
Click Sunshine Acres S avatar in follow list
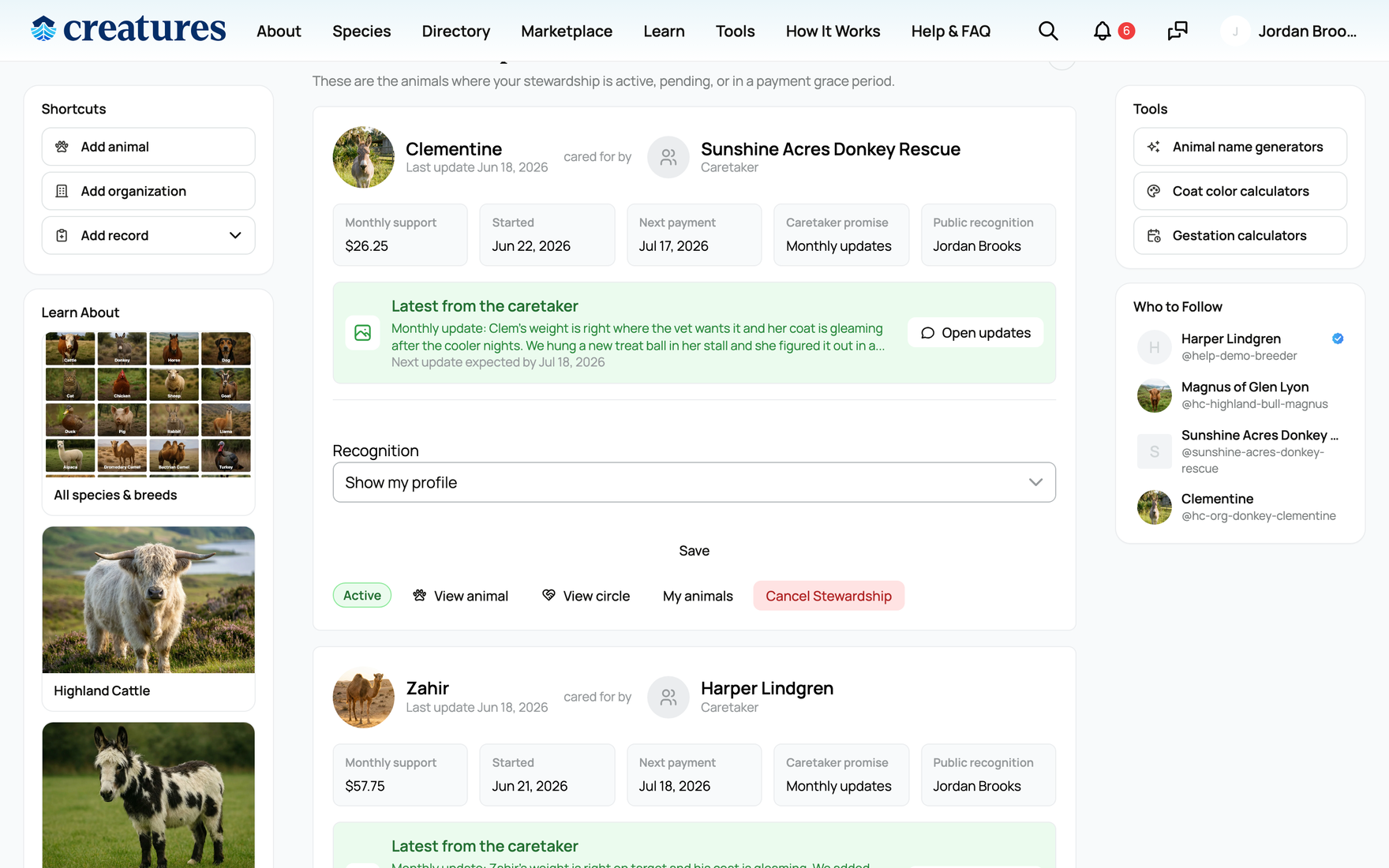tap(1155, 451)
